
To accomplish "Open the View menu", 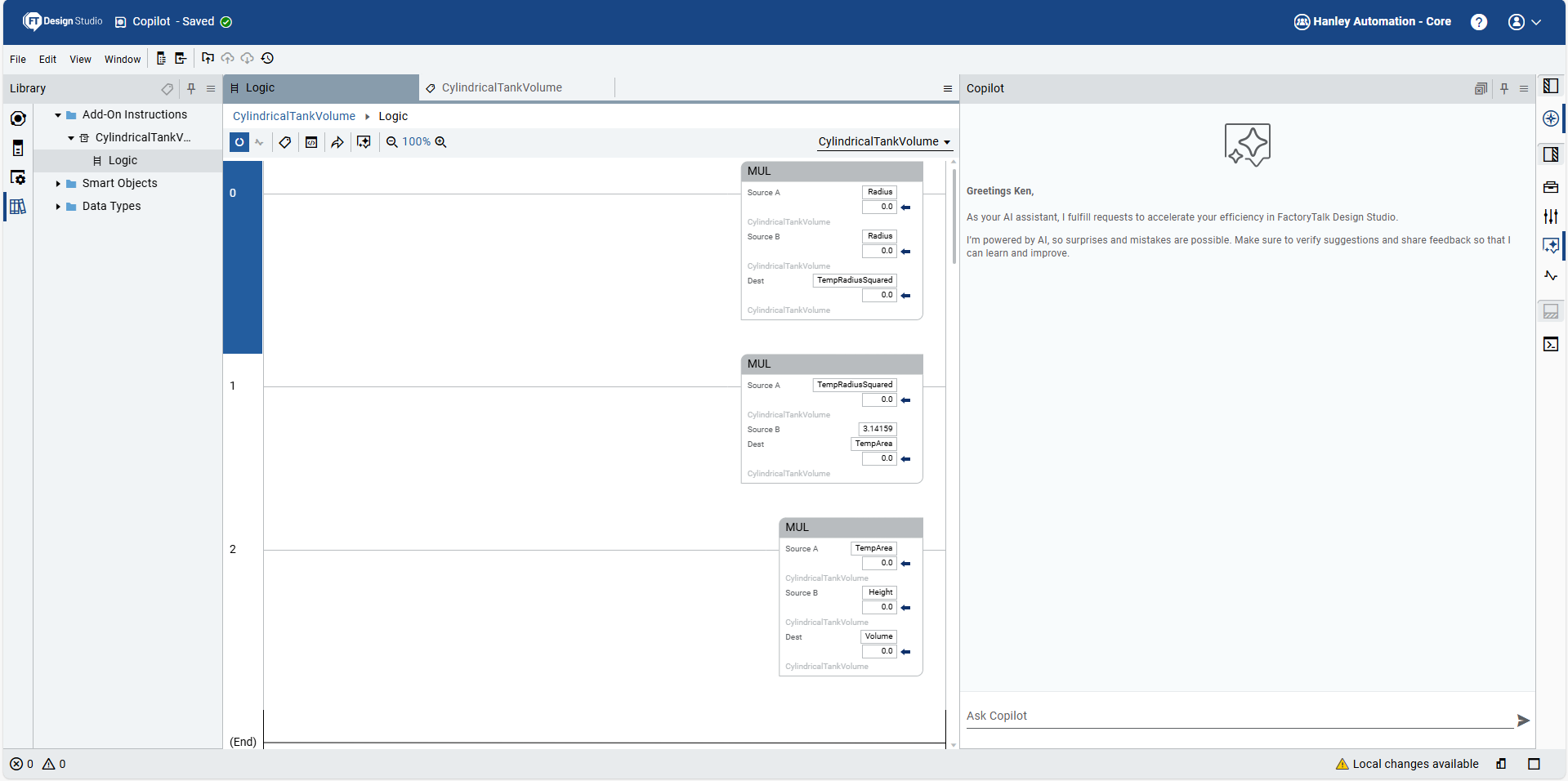I will coord(80,59).
